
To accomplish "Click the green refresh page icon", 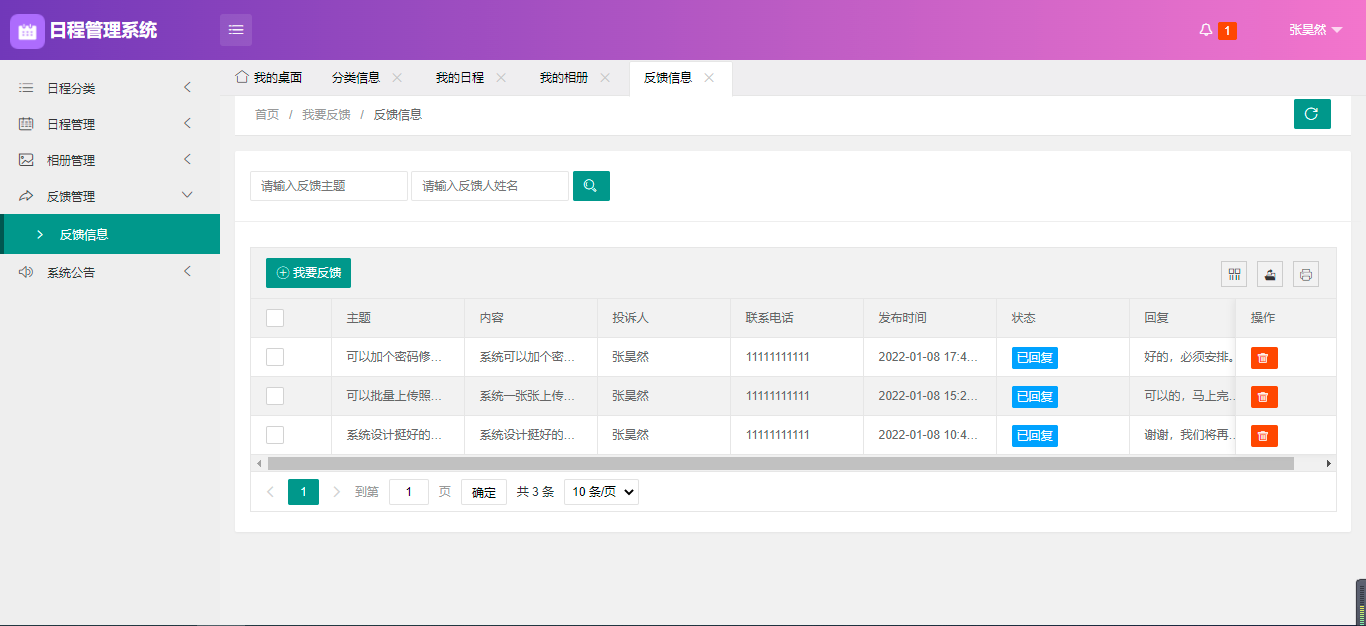I will pos(1311,114).
